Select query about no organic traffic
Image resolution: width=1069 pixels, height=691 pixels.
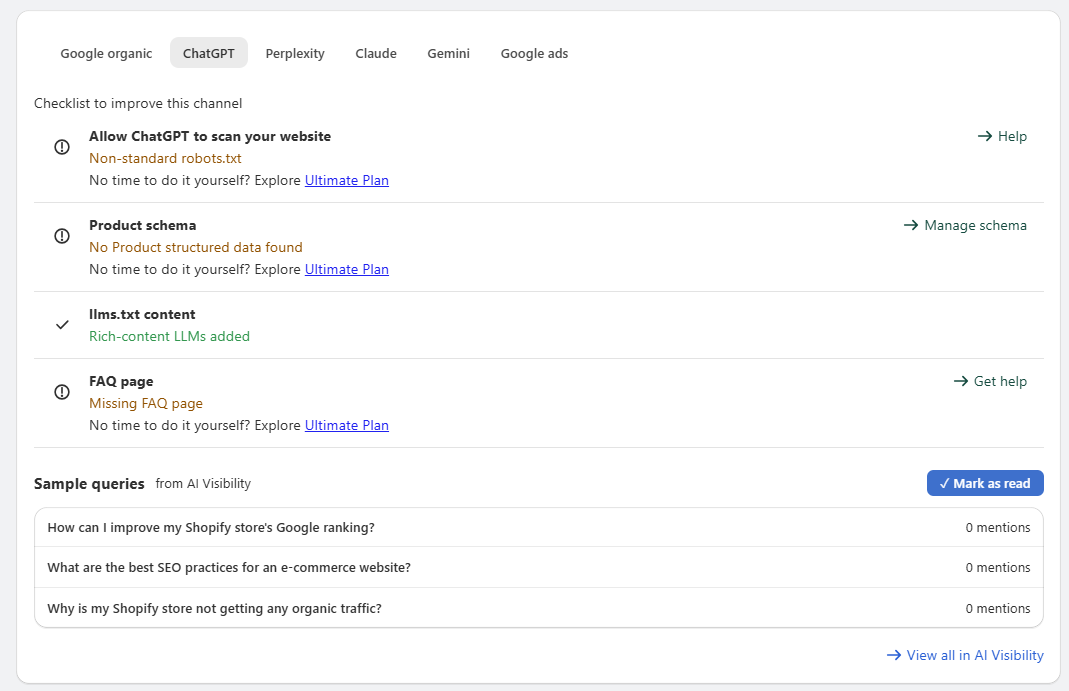tap(539, 608)
